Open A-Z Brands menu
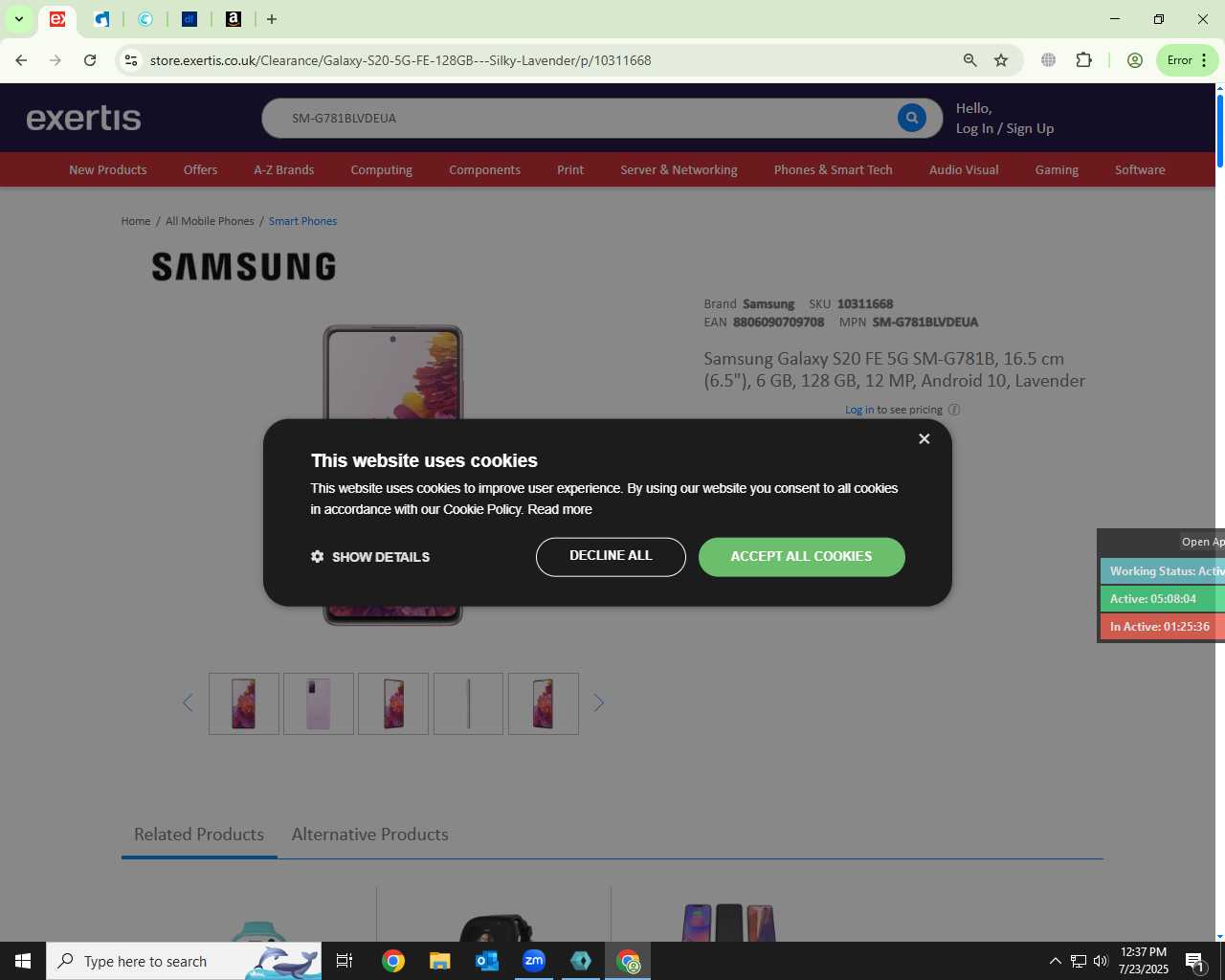The image size is (1225, 980). (283, 169)
